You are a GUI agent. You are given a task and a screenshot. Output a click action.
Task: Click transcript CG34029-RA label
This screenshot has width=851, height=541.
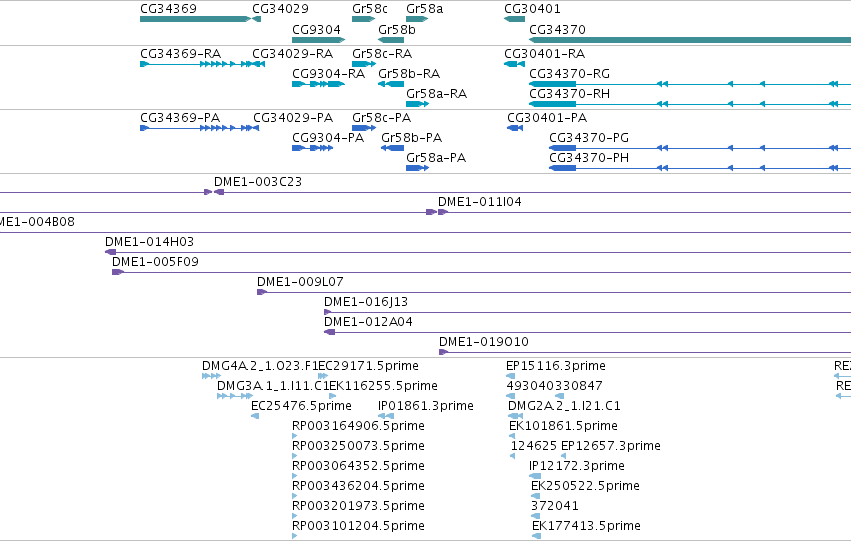click(293, 54)
